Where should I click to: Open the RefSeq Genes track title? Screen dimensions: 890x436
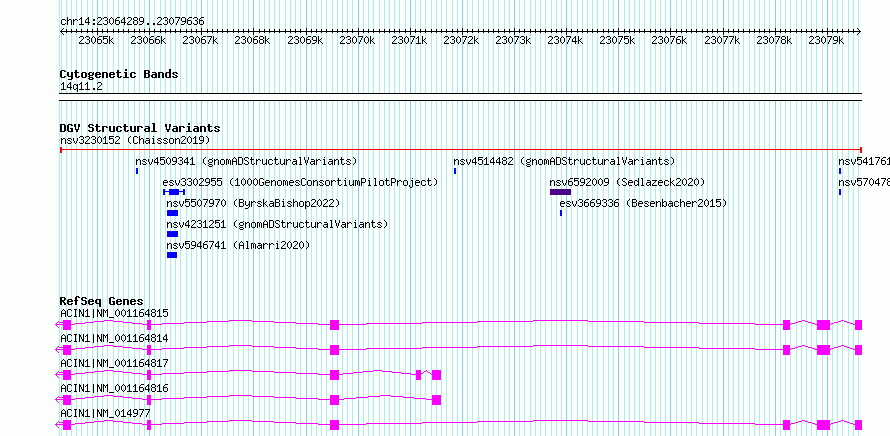102,301
